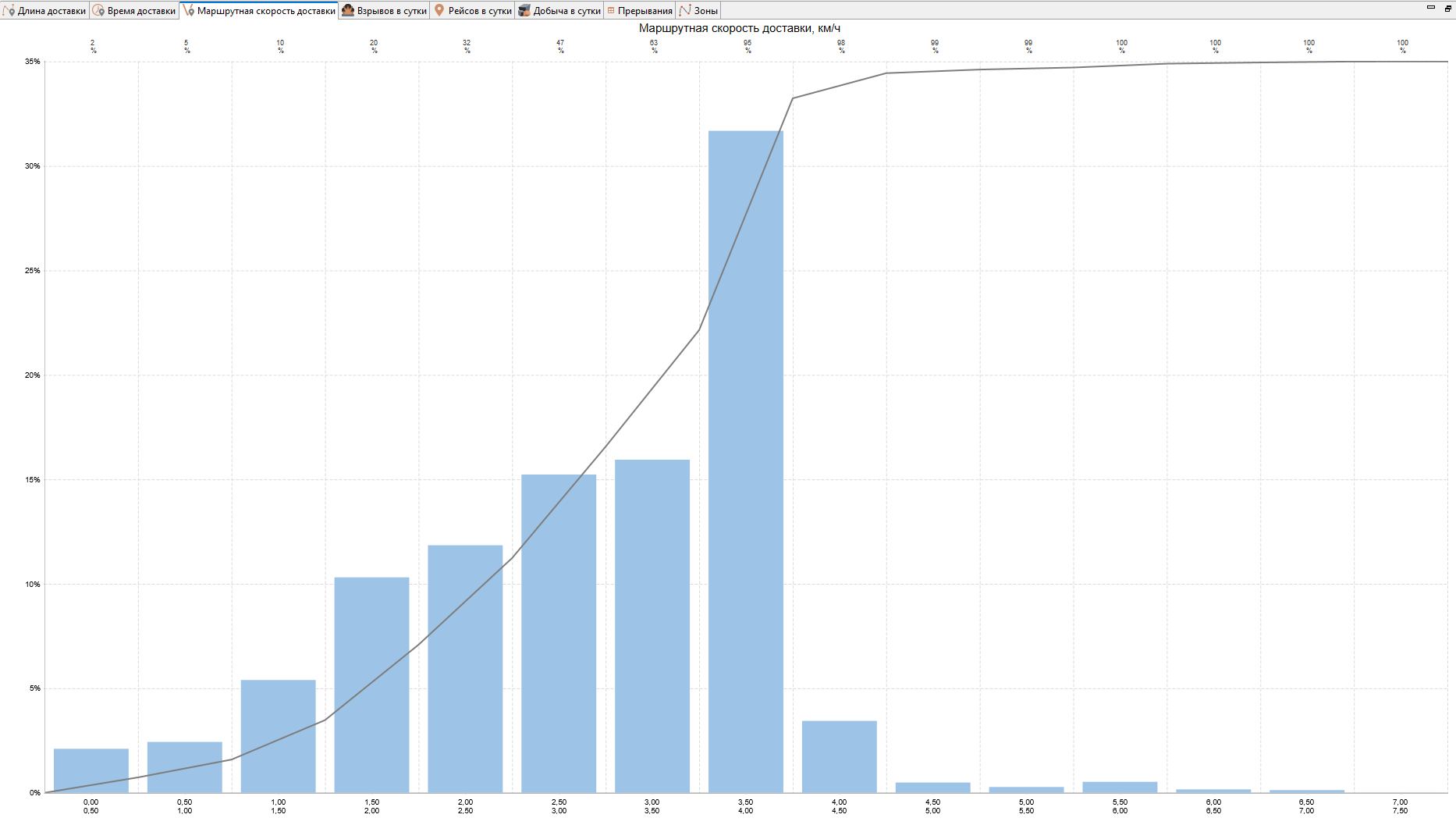Open the Рейсов в сутки tab
This screenshot has height=825, width=1456.
[x=473, y=10]
